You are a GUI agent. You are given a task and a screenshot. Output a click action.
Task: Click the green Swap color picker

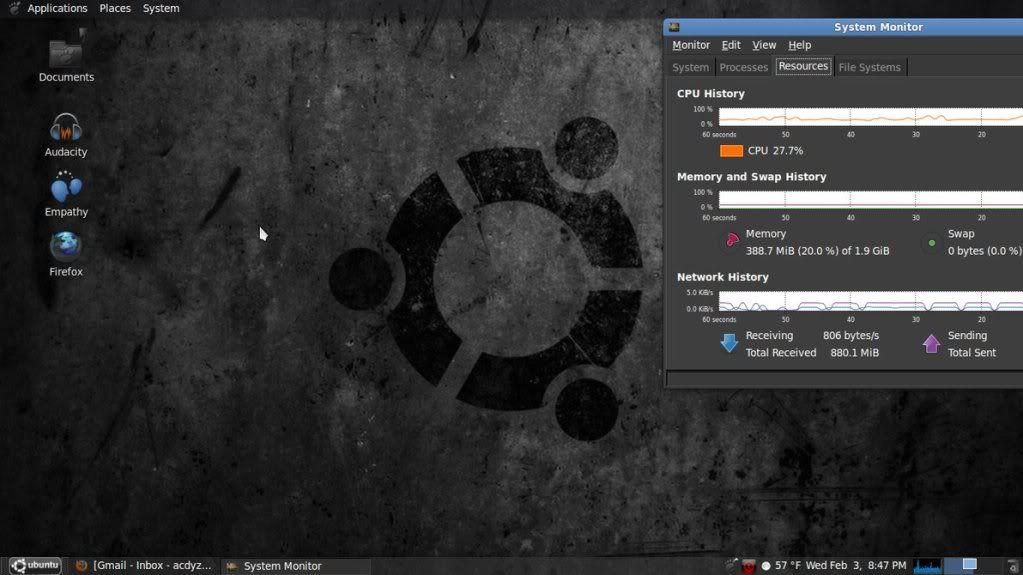click(932, 243)
